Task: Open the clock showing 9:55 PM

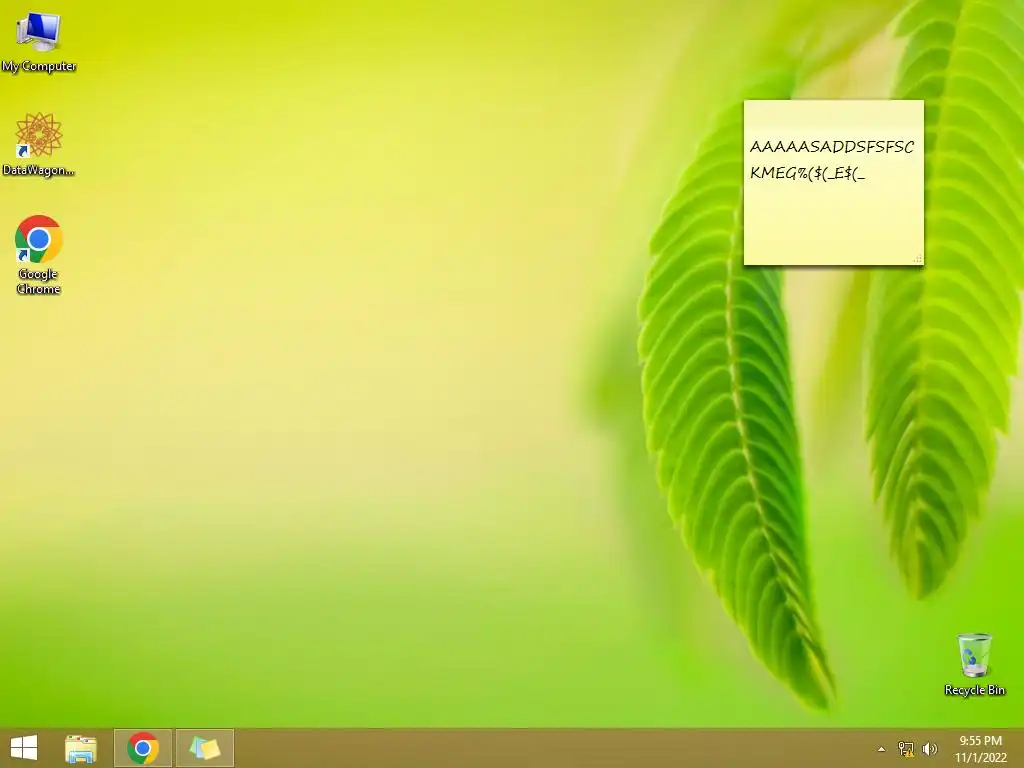Action: [980, 749]
